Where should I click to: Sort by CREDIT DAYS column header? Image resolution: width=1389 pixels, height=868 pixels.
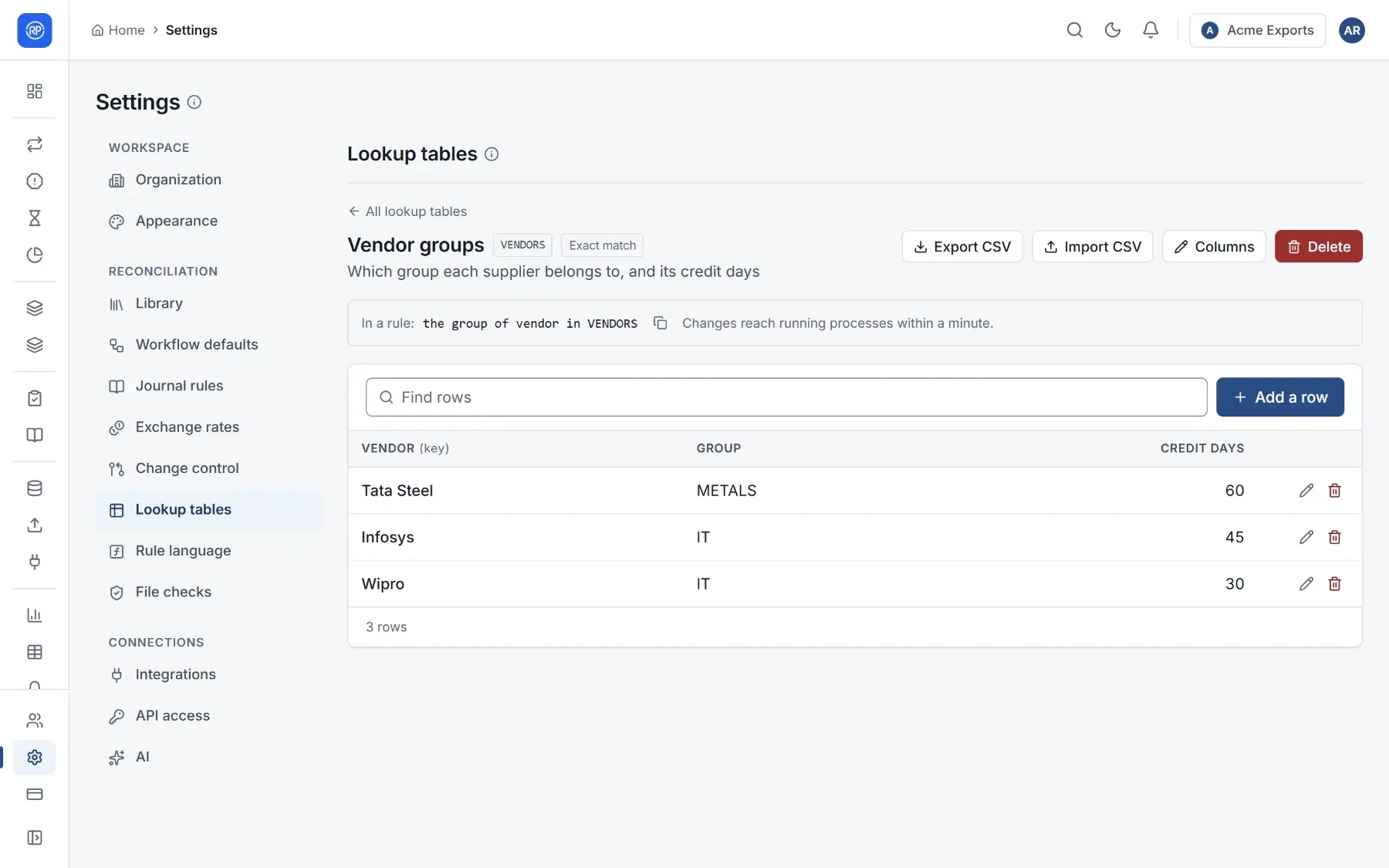click(1201, 448)
